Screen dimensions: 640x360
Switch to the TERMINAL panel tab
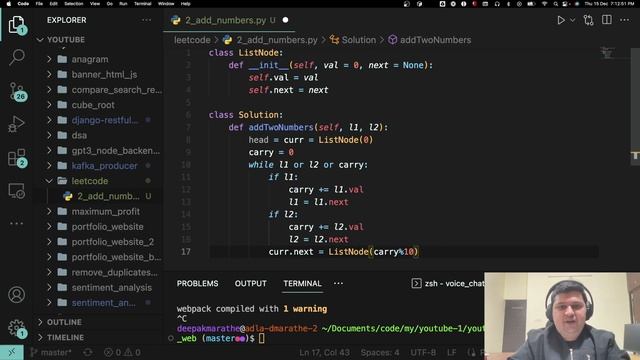302,283
